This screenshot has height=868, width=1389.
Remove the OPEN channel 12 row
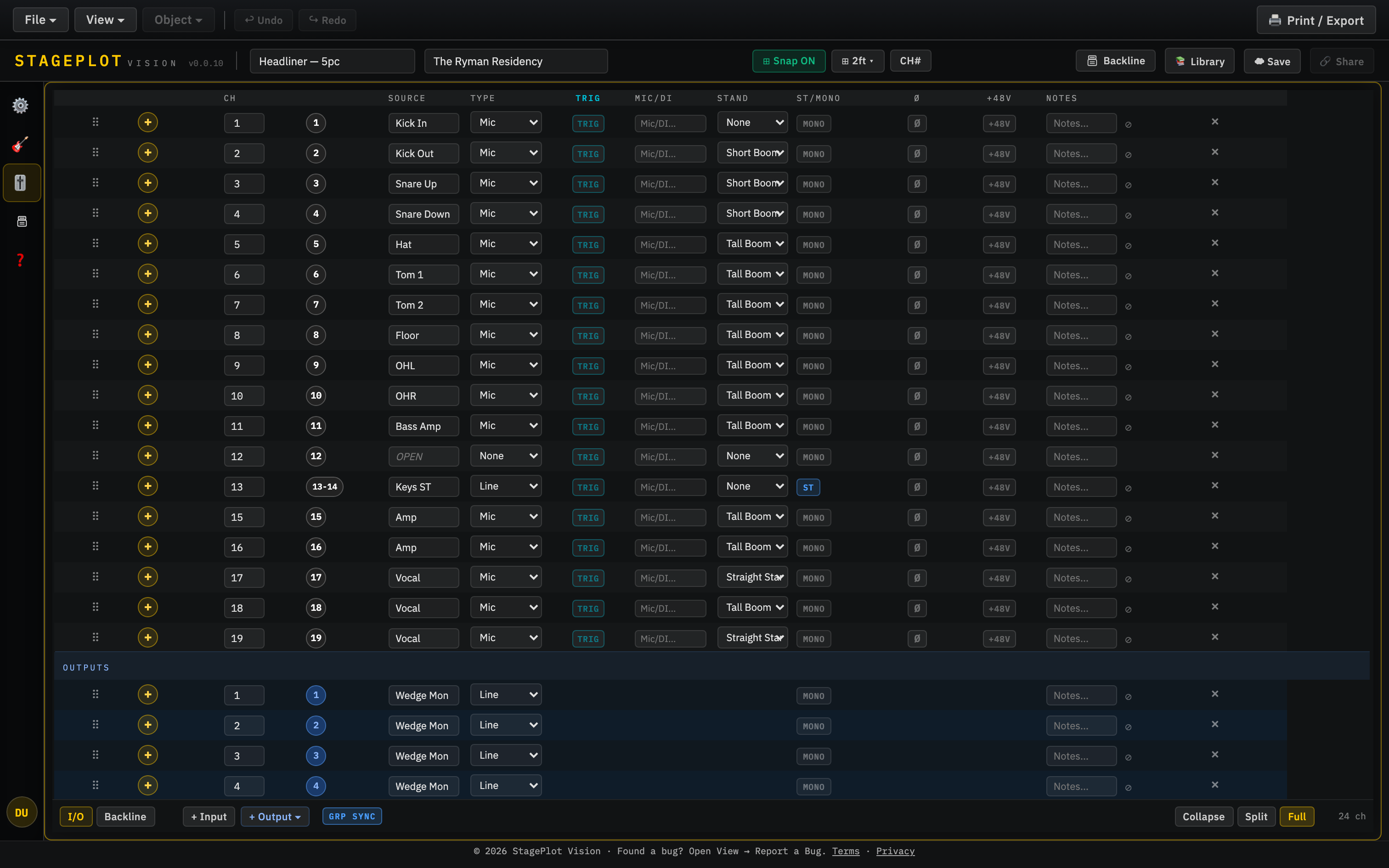1215,455
